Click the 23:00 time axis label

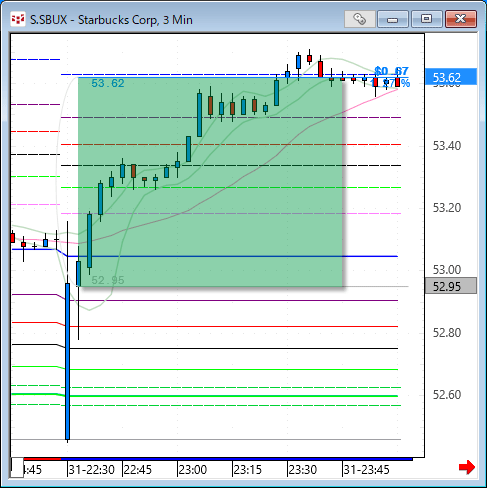pos(192,470)
